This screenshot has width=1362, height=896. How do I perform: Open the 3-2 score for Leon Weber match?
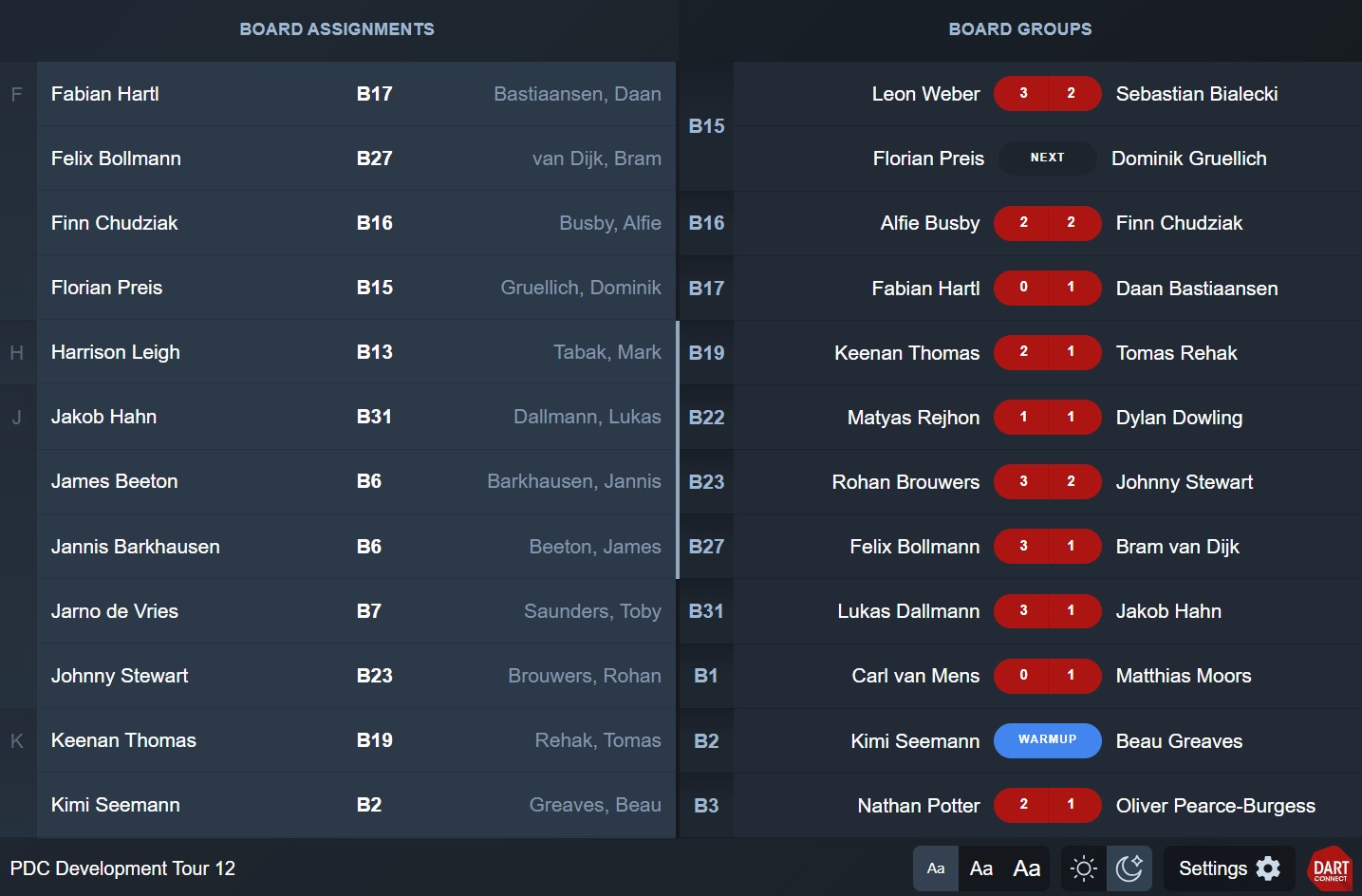coord(1048,94)
